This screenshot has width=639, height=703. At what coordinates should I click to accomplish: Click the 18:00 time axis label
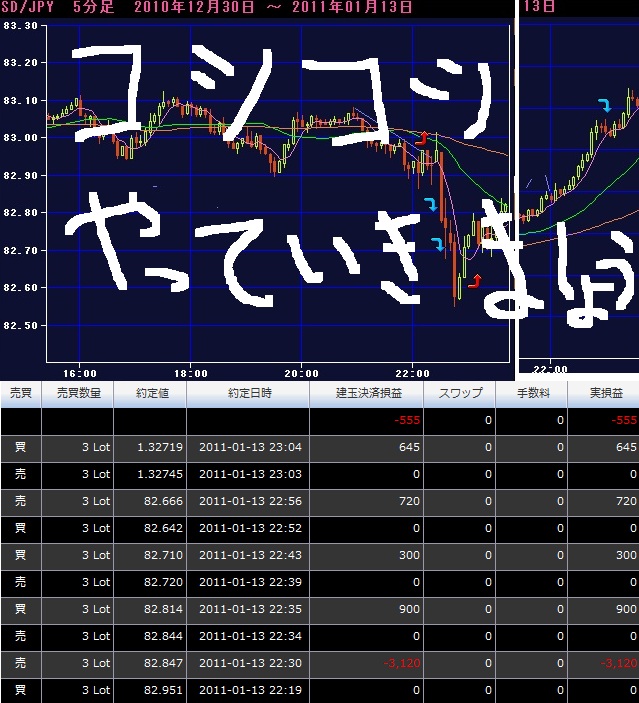point(191,373)
